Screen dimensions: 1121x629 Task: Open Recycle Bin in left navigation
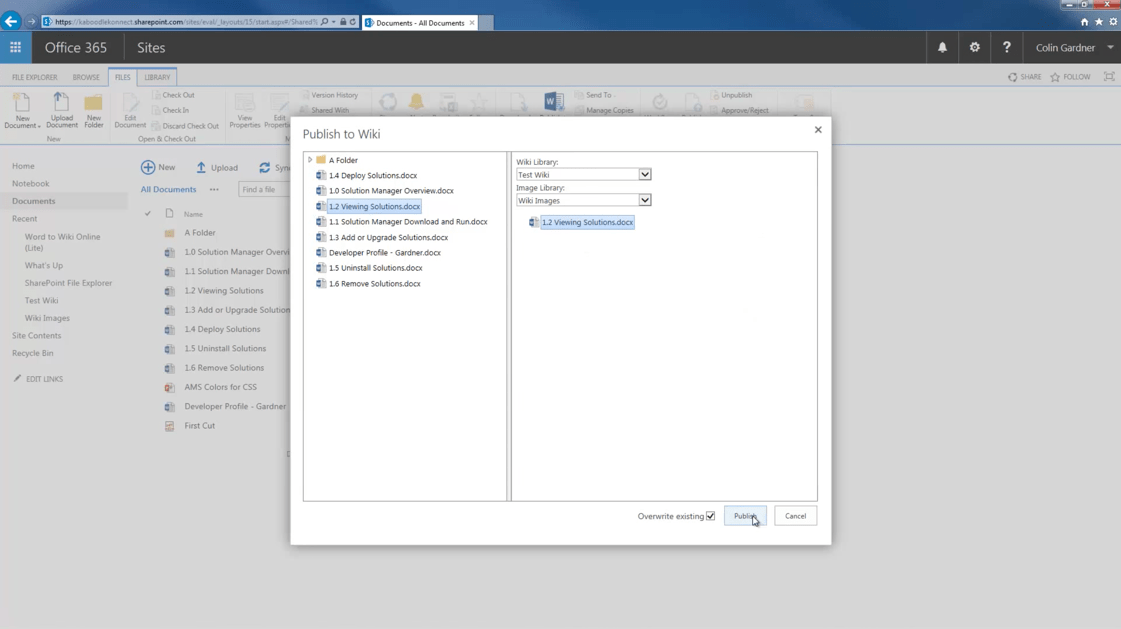(32, 353)
